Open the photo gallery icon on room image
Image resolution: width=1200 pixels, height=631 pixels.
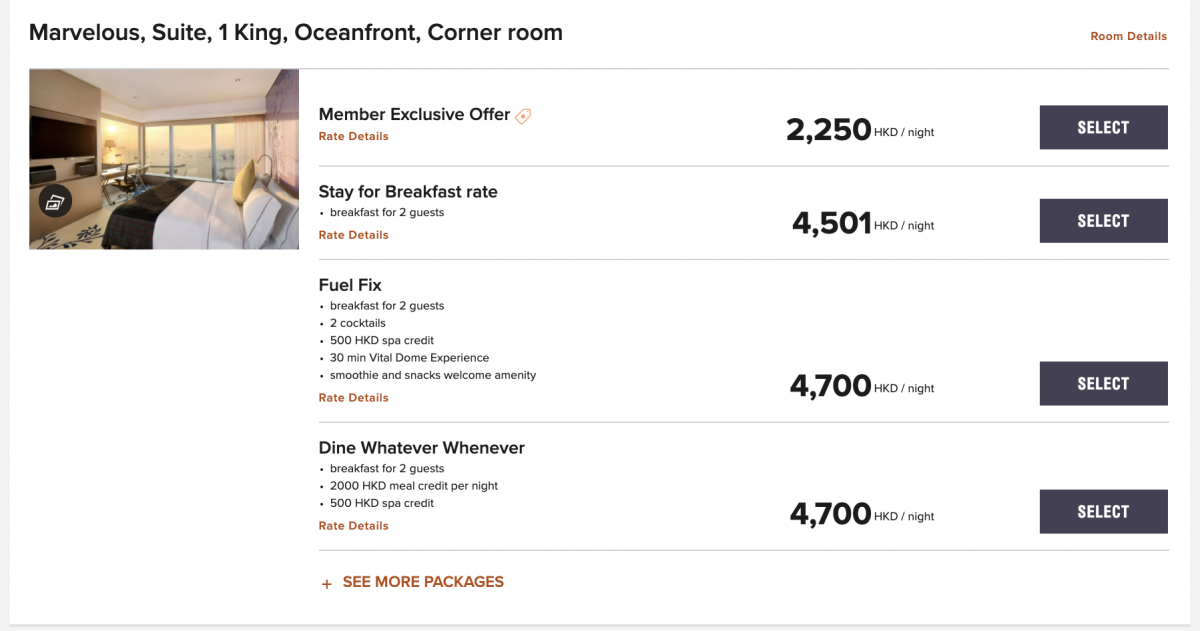55,201
